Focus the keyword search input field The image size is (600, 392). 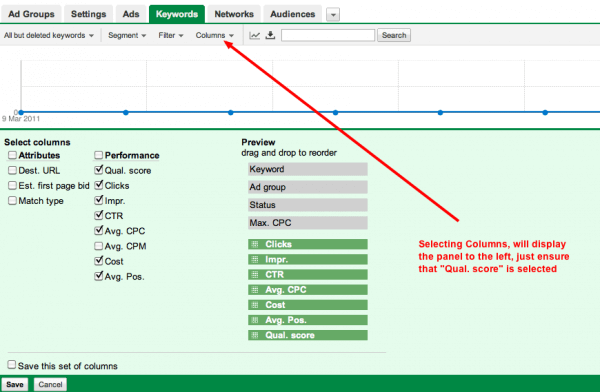pyautogui.click(x=328, y=35)
